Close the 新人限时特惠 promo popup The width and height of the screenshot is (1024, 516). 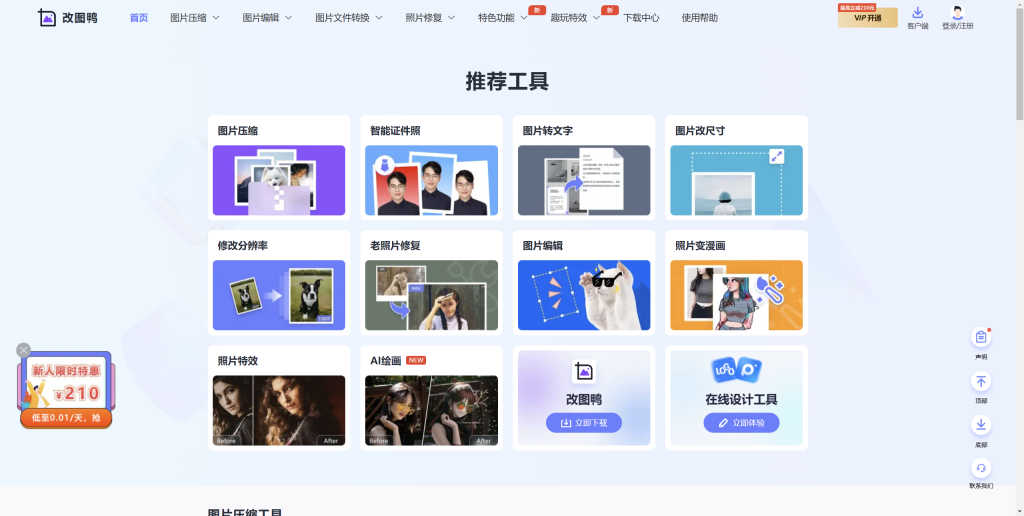point(24,350)
